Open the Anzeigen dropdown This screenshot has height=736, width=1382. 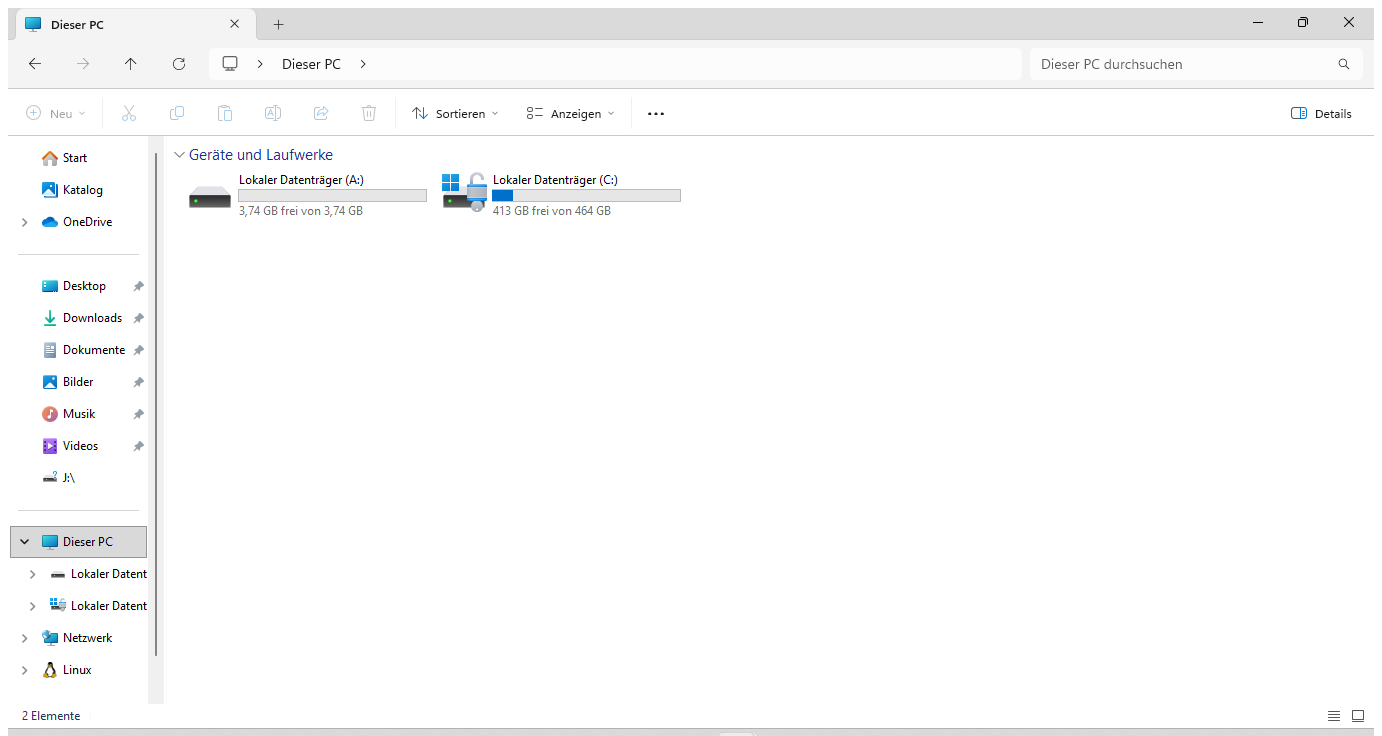coord(569,113)
